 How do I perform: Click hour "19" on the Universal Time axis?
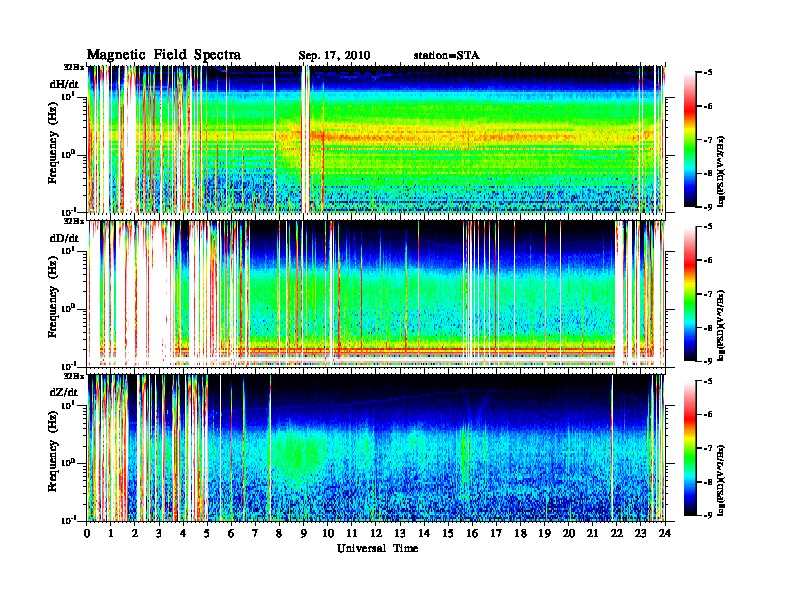544,533
